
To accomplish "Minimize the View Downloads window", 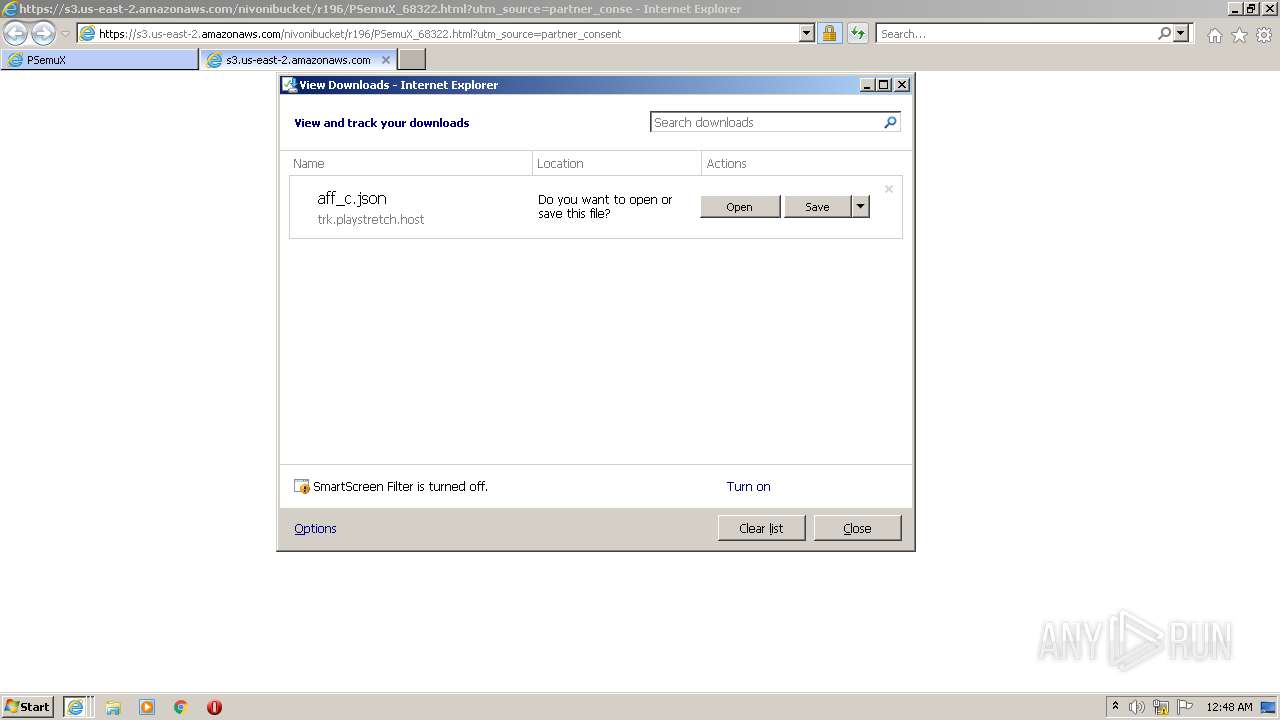I will (868, 85).
